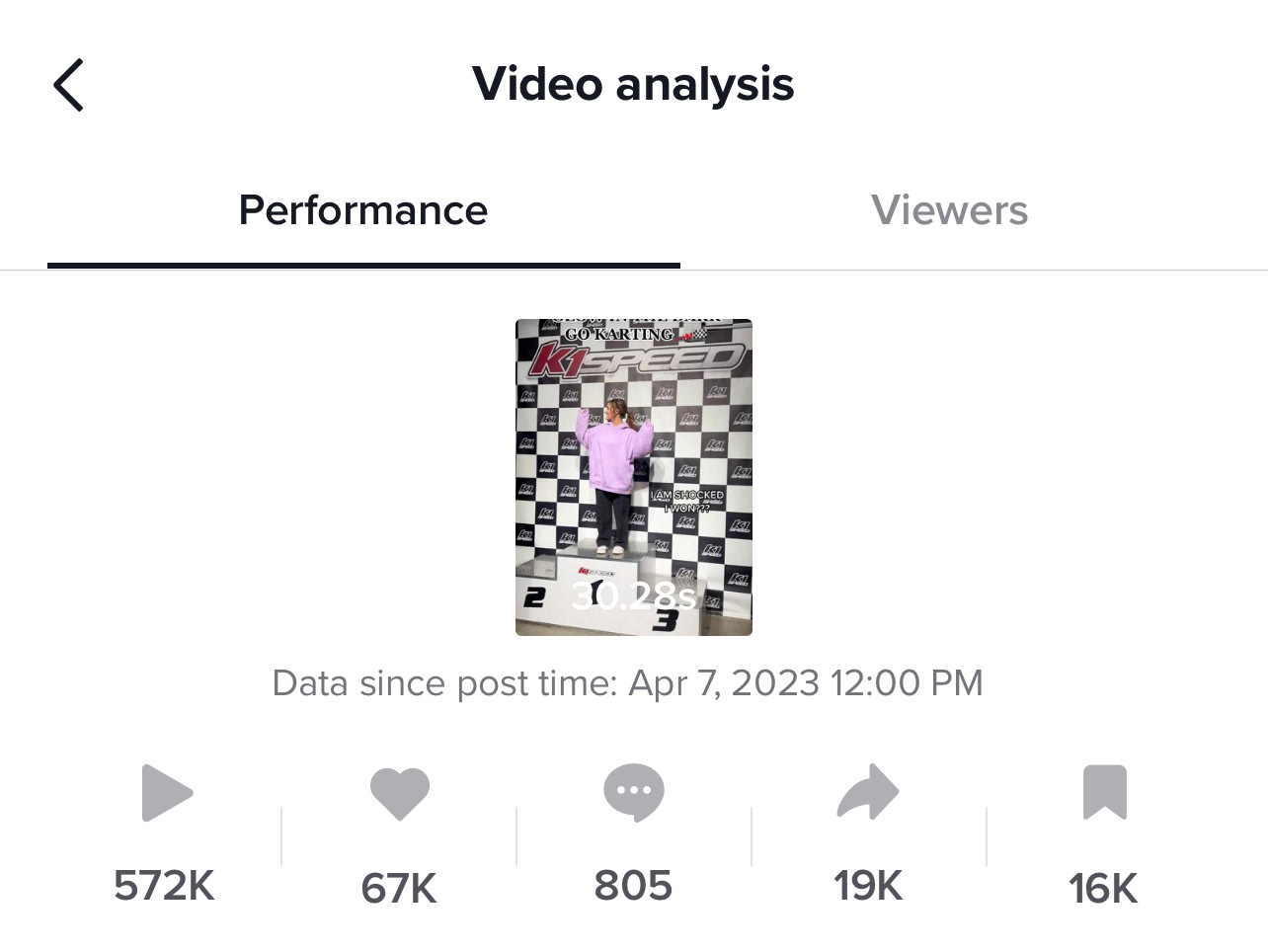The height and width of the screenshot is (952, 1268).
Task: Click the 30.28s duration on thumbnail
Action: [633, 595]
